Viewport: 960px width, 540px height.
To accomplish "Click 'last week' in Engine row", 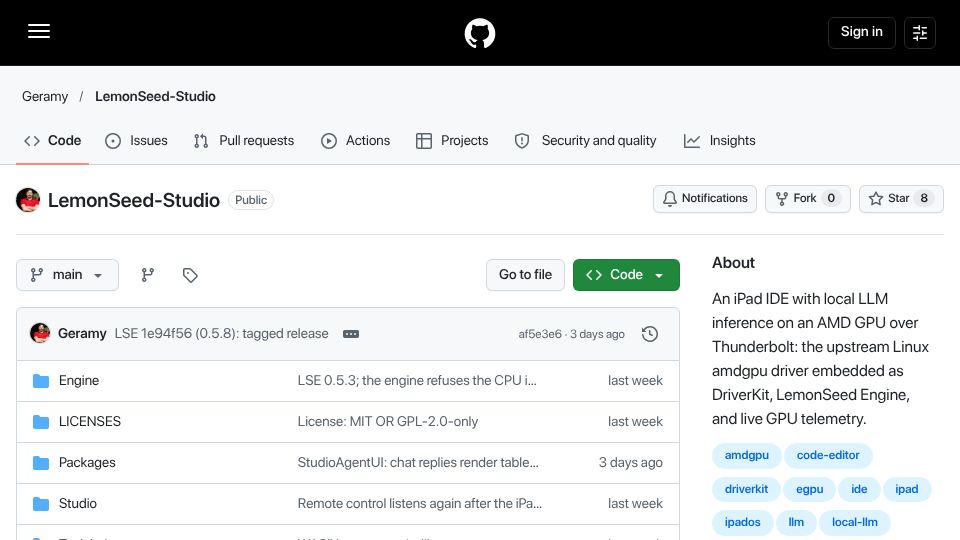I will [635, 381].
